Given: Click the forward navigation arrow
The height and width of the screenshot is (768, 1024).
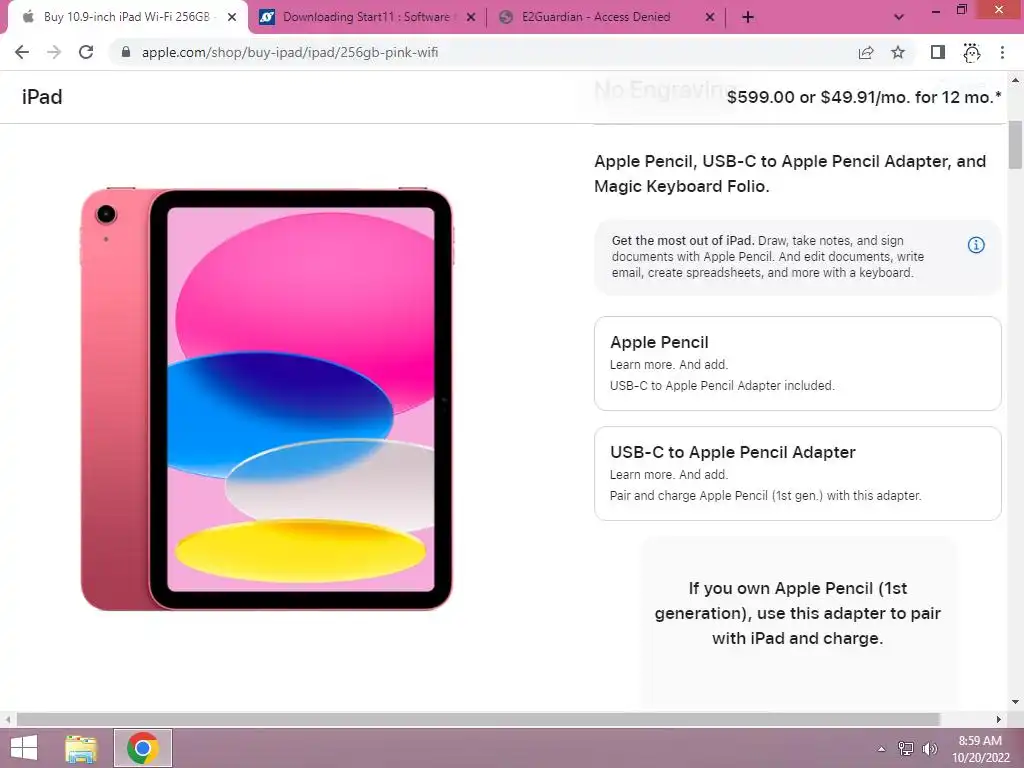Looking at the screenshot, I should [54, 52].
